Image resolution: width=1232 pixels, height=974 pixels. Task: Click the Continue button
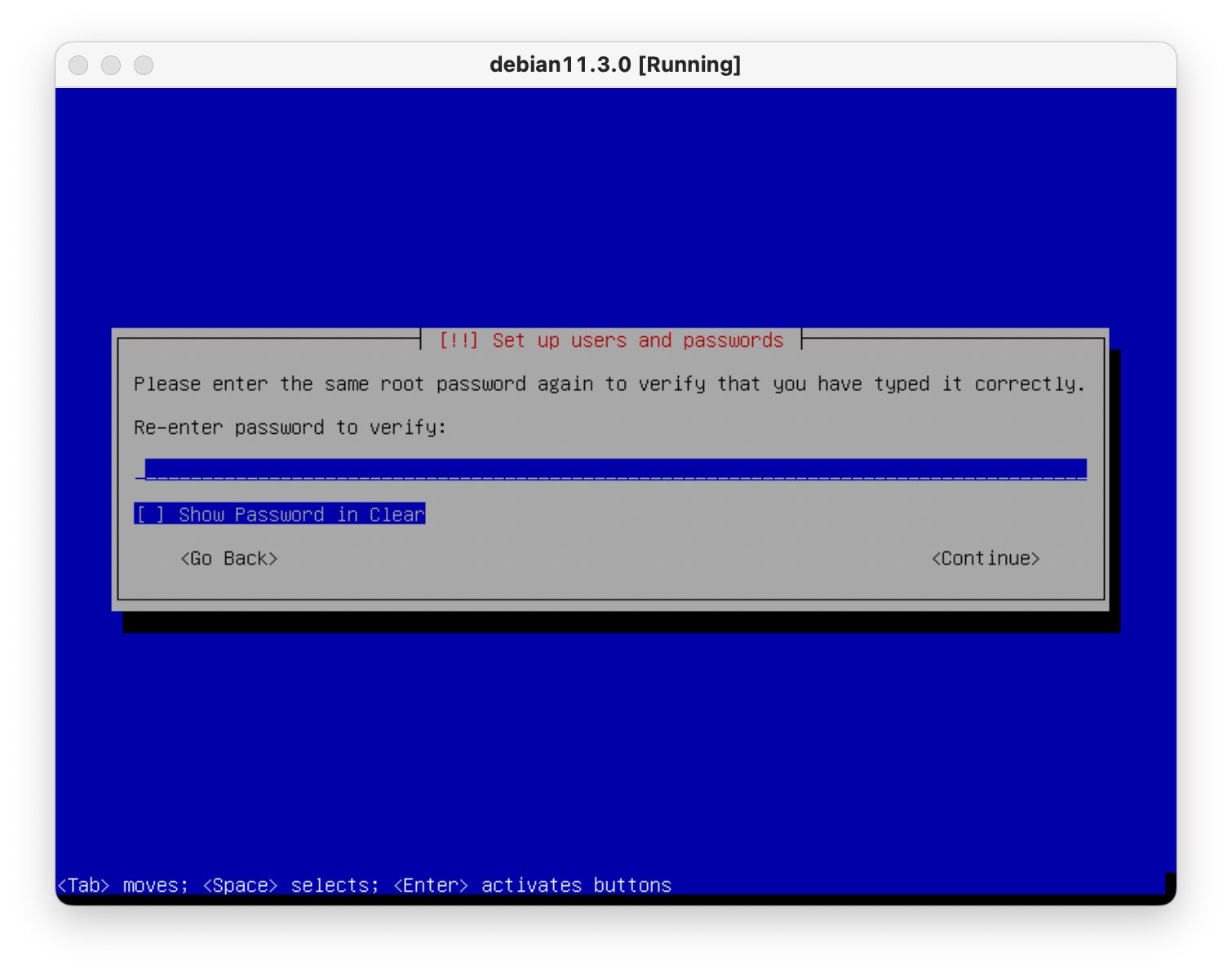pyautogui.click(x=985, y=559)
